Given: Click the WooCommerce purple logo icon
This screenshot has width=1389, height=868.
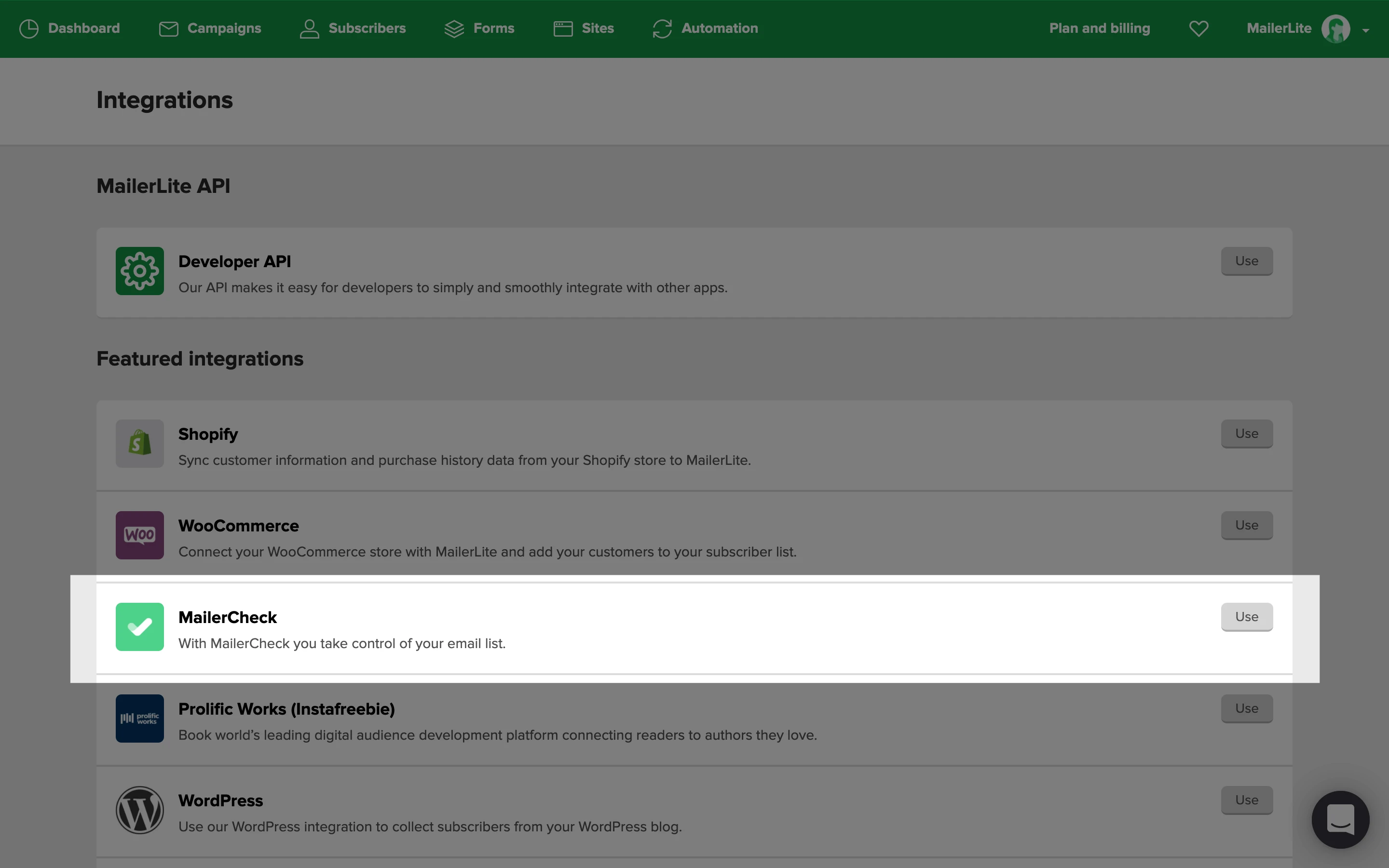Looking at the screenshot, I should click(x=139, y=535).
